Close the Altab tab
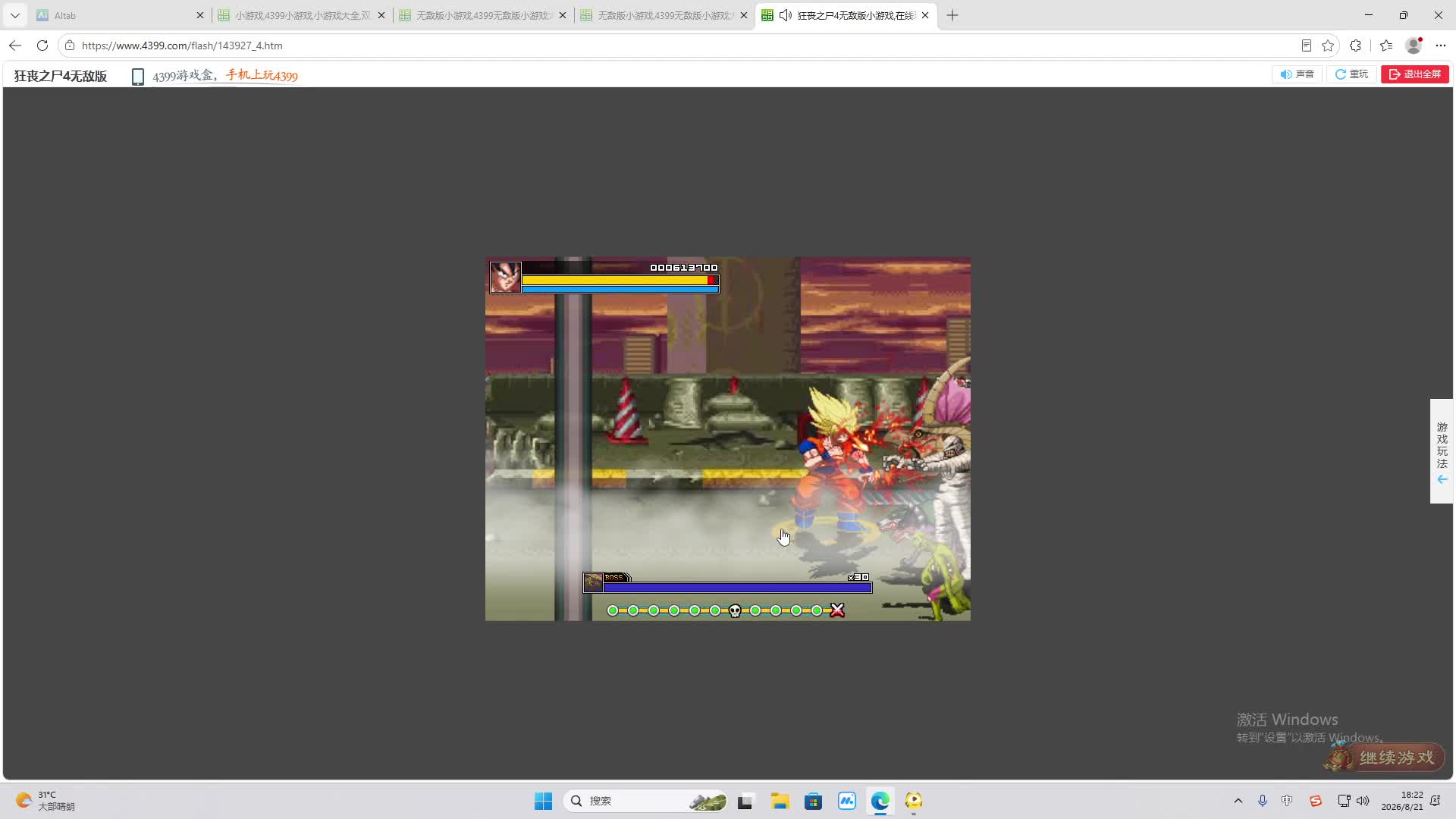The image size is (1456, 819). coord(200,15)
